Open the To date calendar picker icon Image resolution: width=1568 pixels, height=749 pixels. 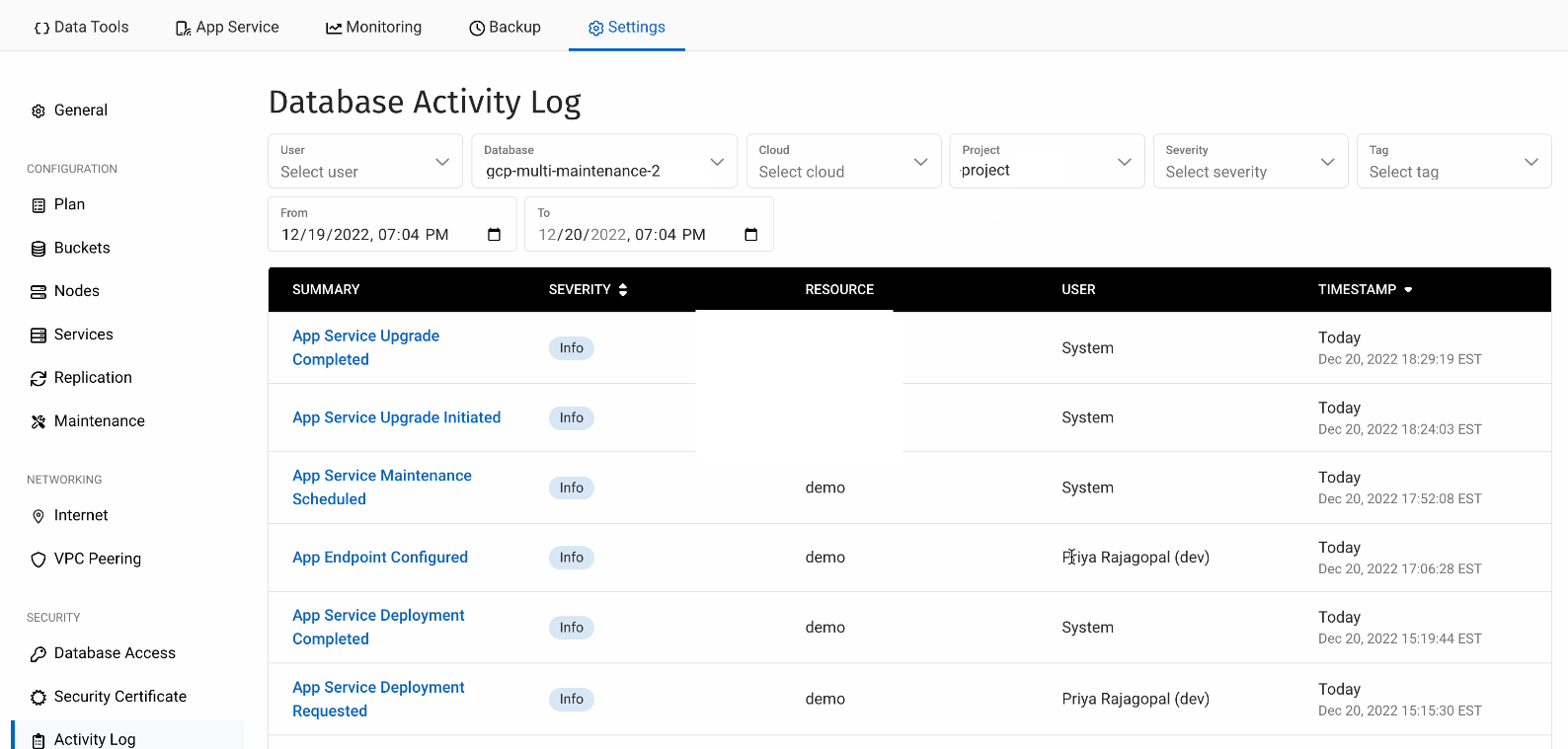[751, 235]
